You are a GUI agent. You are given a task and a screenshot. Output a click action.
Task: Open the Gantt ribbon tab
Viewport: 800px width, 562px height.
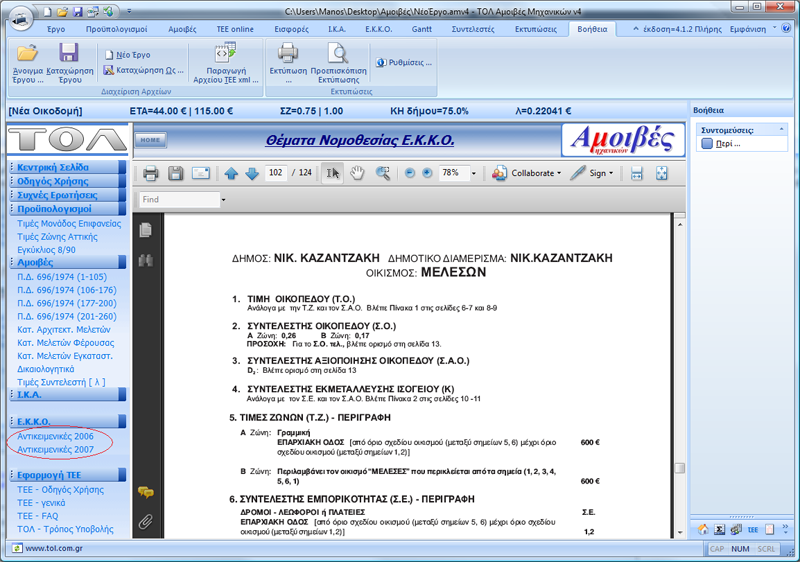click(421, 29)
